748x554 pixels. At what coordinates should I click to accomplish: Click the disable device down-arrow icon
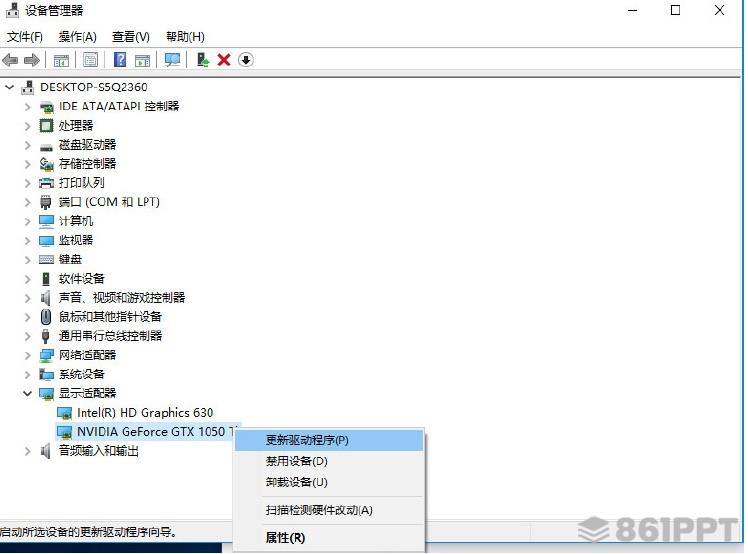coord(246,60)
